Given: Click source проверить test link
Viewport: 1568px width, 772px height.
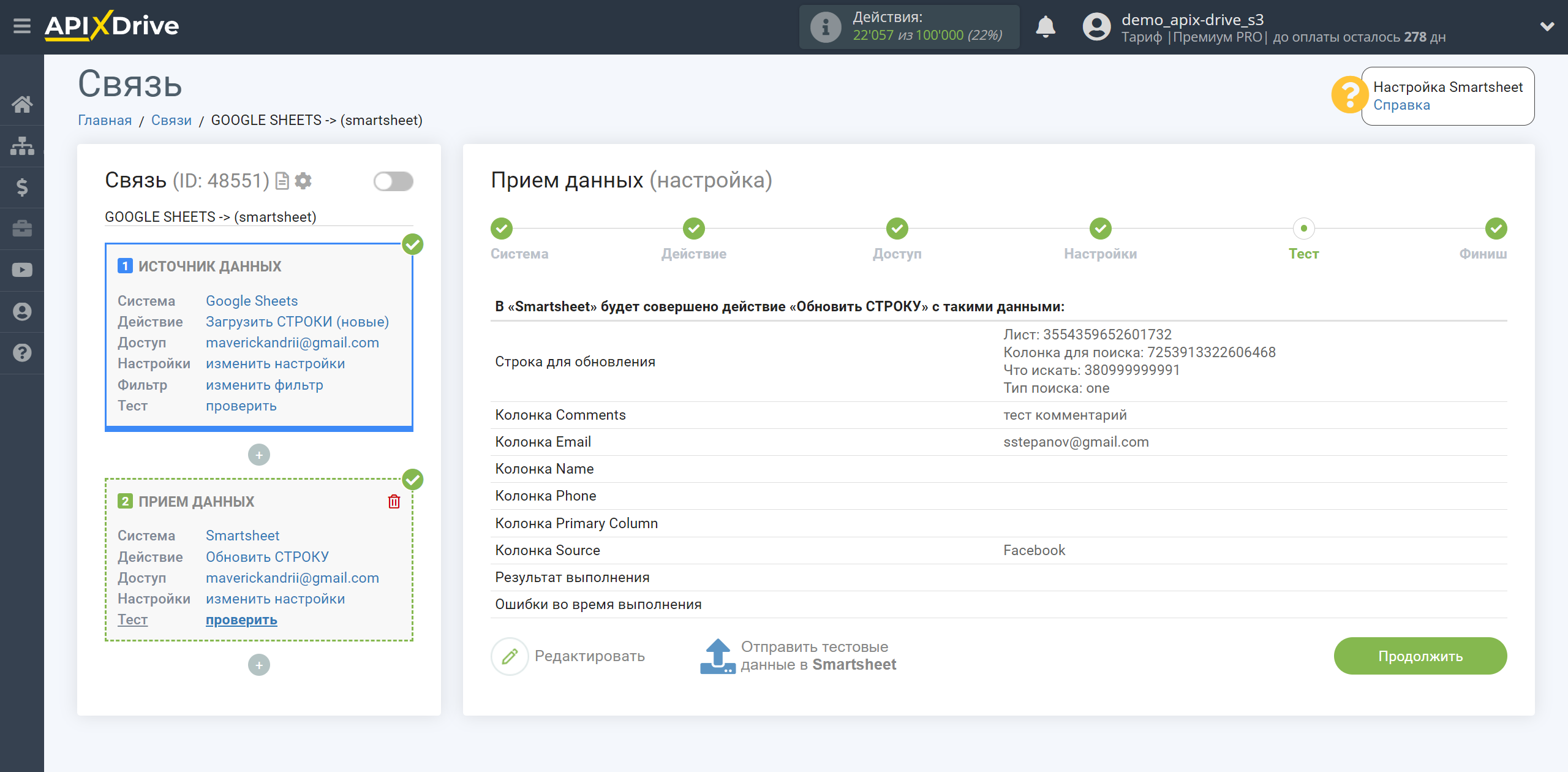Looking at the screenshot, I should [241, 406].
